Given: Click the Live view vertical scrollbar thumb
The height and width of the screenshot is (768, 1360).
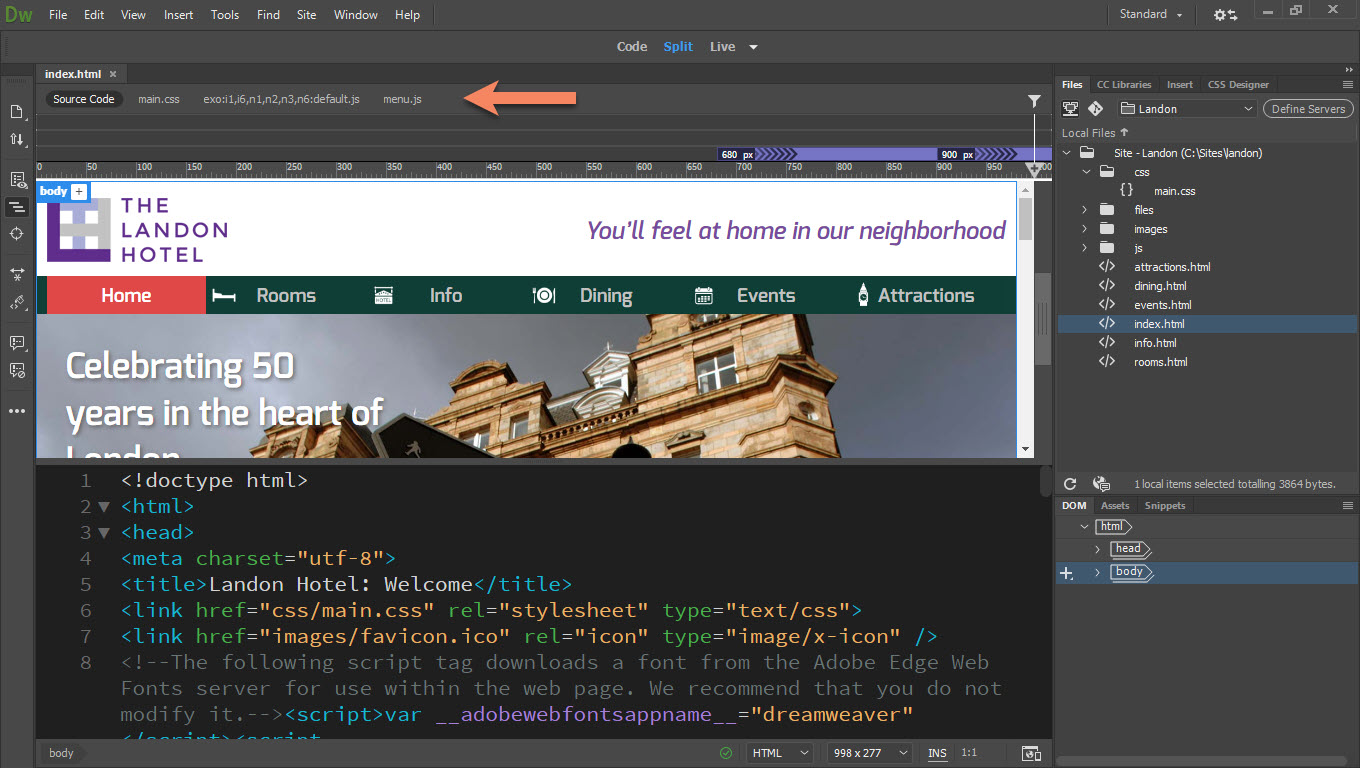Looking at the screenshot, I should point(1025,219).
